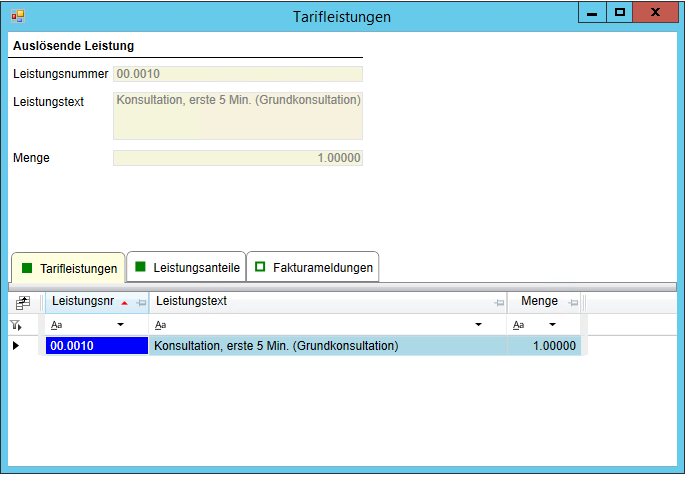Close the Tarifleistungen window
The image size is (690, 479).
[656, 13]
